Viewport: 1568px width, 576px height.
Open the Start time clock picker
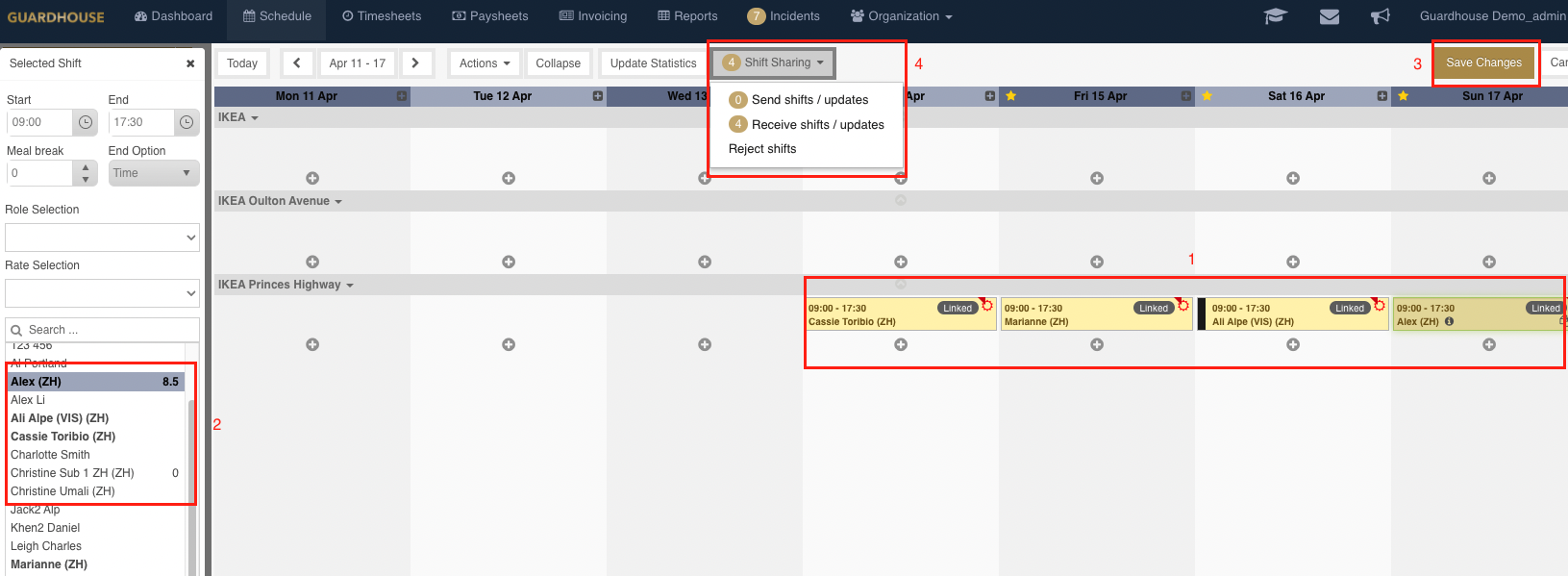[x=86, y=122]
